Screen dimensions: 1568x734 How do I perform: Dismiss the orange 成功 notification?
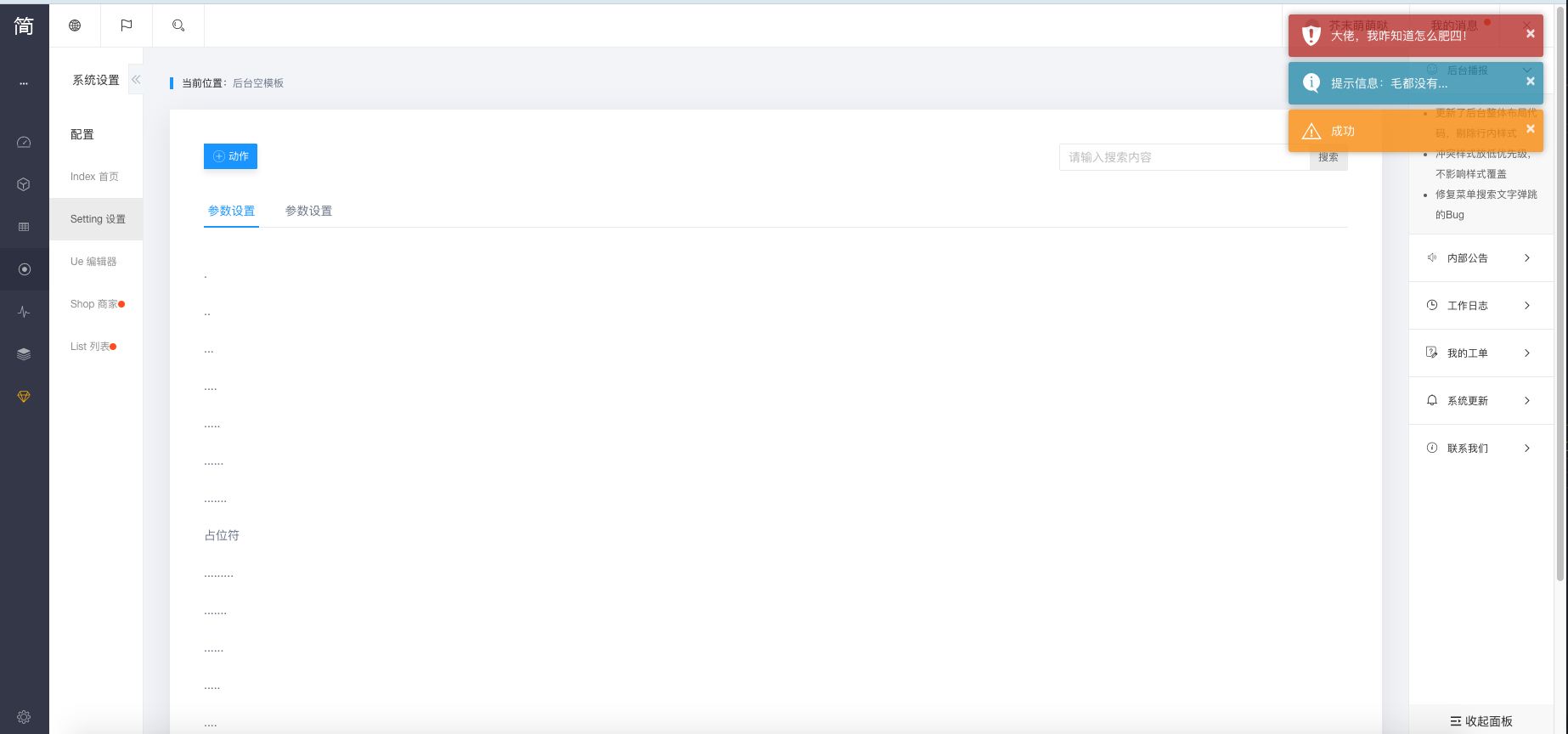pyautogui.click(x=1530, y=129)
